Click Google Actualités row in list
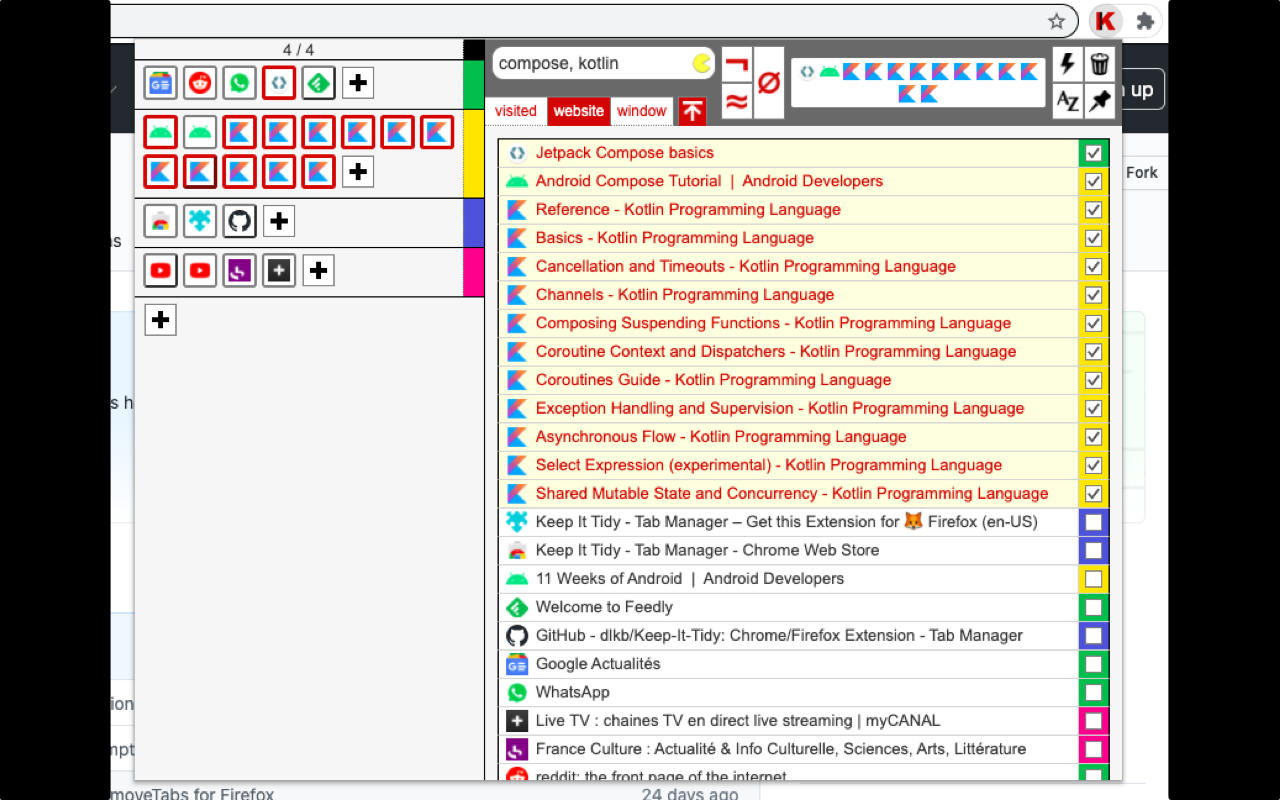Screen dimensions: 1280x800 pos(789,664)
